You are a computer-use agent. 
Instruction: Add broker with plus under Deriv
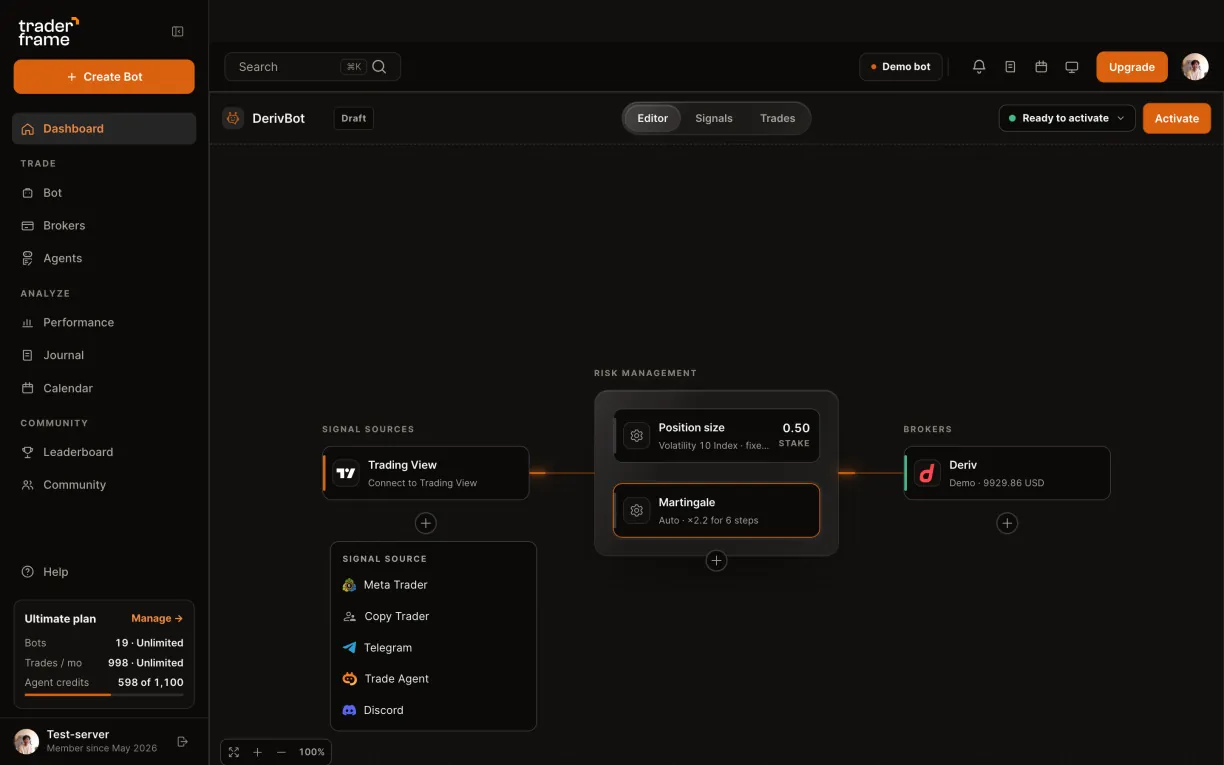click(1007, 523)
